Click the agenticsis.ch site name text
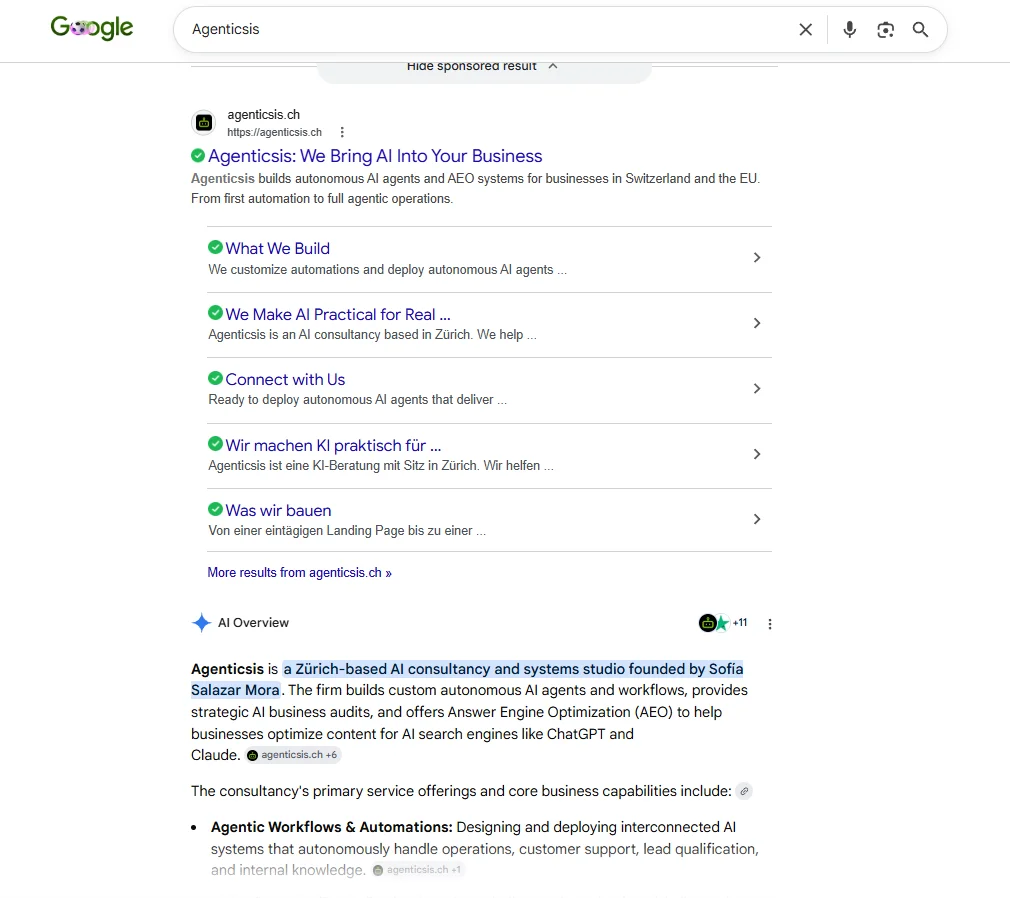 [263, 115]
